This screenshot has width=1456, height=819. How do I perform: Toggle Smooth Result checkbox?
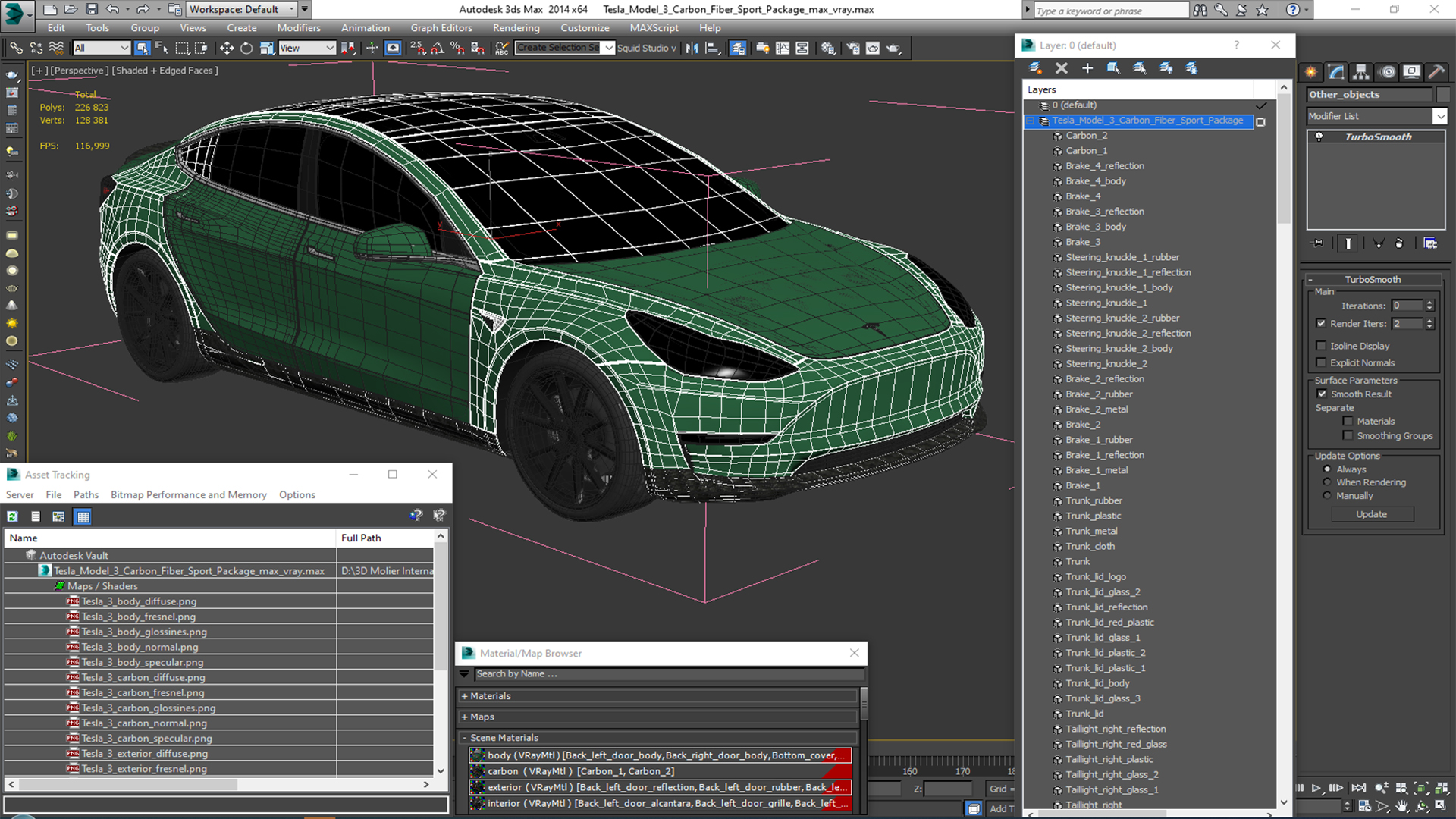click(x=1322, y=394)
